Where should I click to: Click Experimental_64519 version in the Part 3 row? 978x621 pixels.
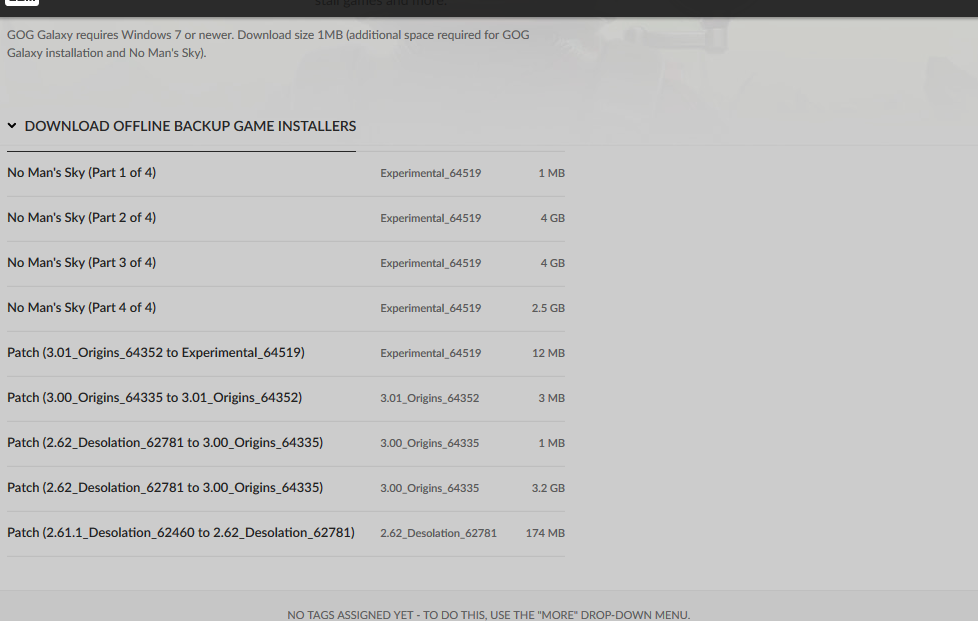tap(431, 263)
